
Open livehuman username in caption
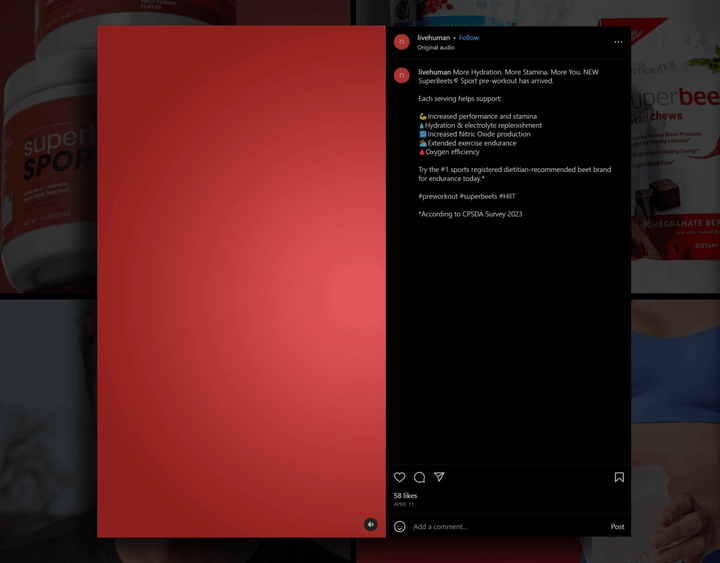tap(434, 72)
